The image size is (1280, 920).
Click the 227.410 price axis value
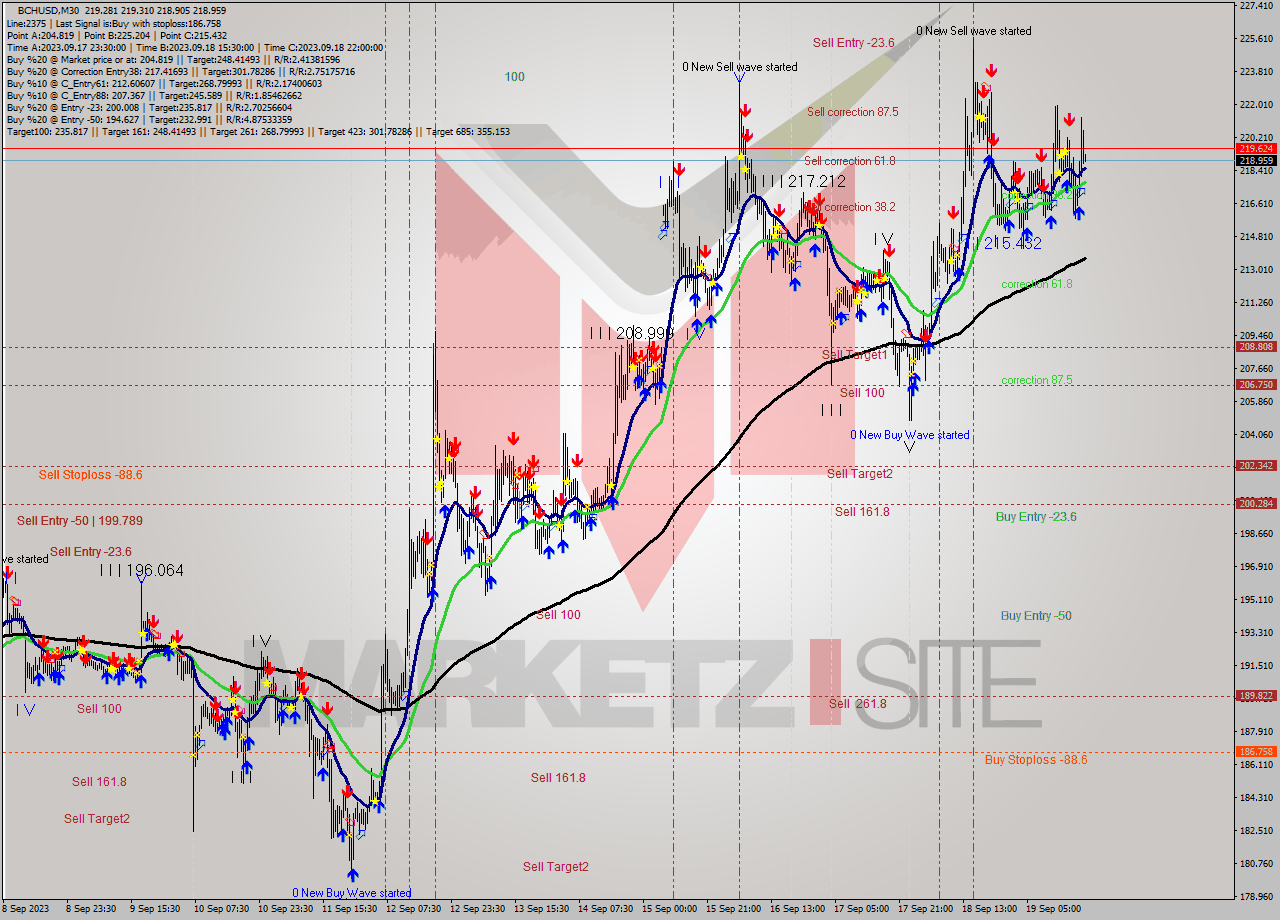[1256, 6]
